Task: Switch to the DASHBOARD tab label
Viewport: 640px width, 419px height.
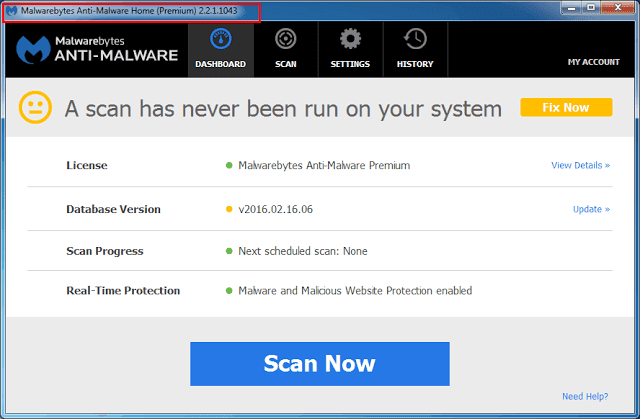Action: click(220, 64)
